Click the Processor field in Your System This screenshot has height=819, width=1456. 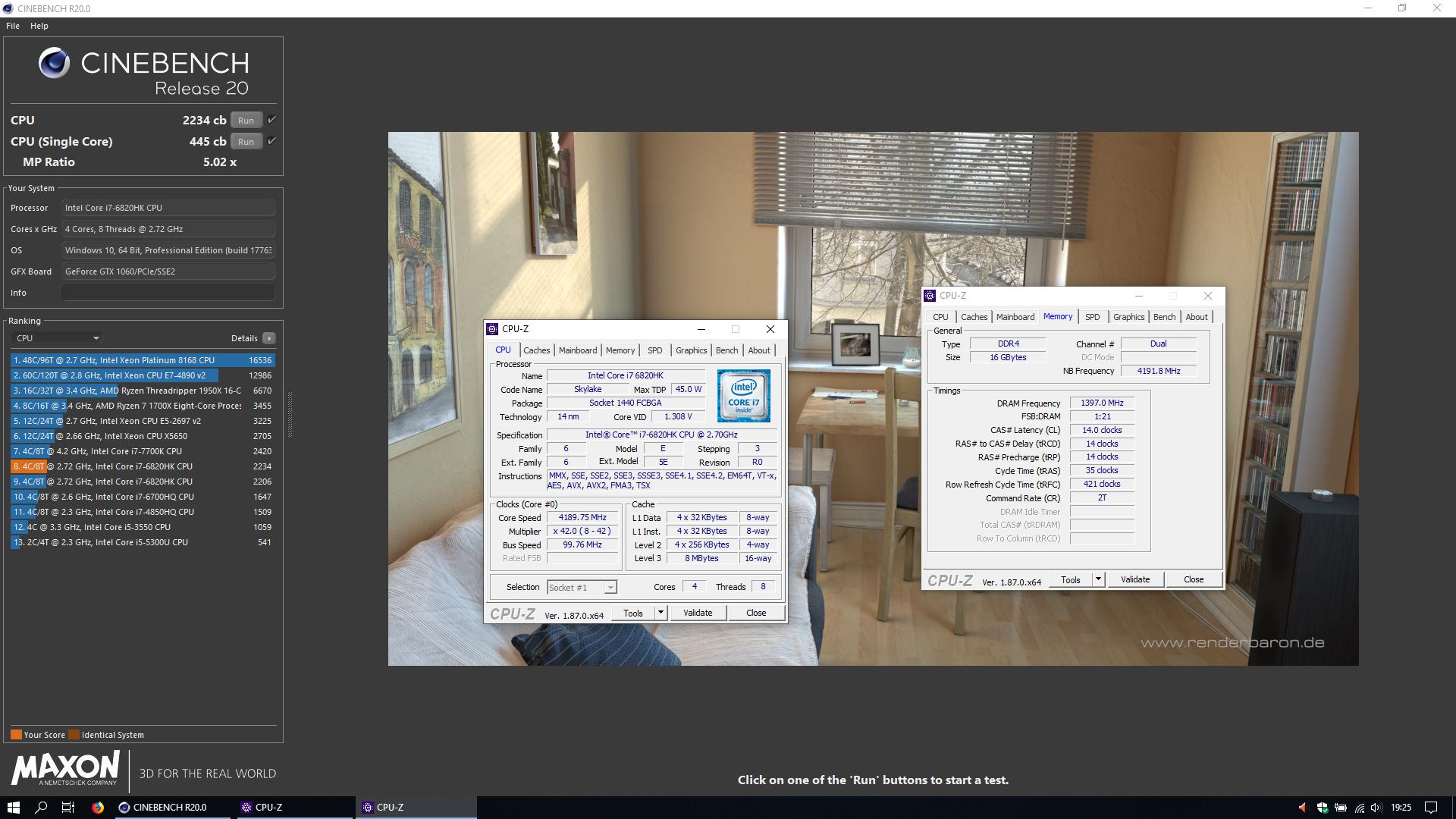(168, 208)
